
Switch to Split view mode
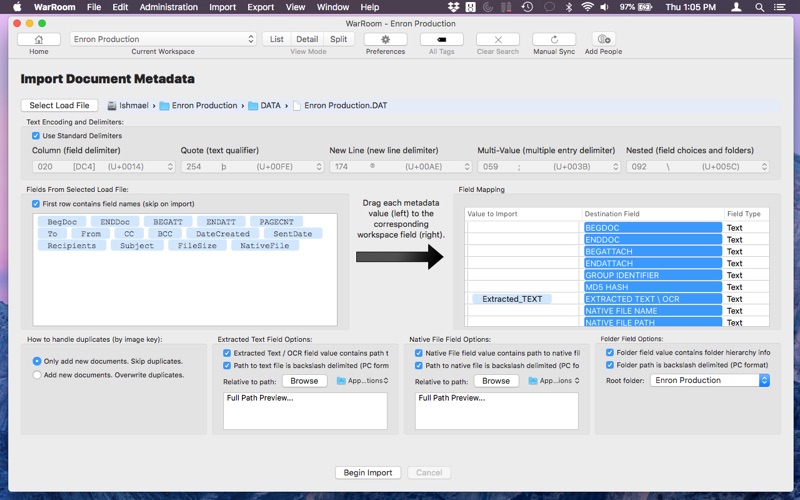[338, 39]
